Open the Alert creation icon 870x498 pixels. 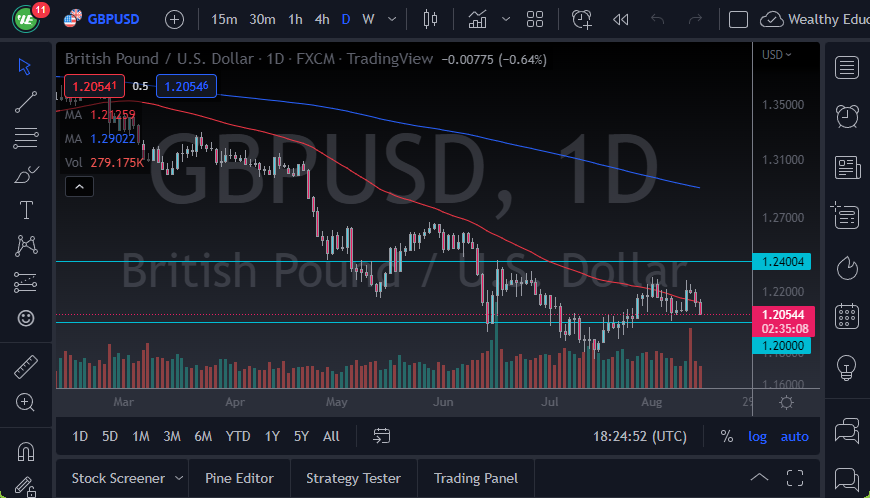581,19
